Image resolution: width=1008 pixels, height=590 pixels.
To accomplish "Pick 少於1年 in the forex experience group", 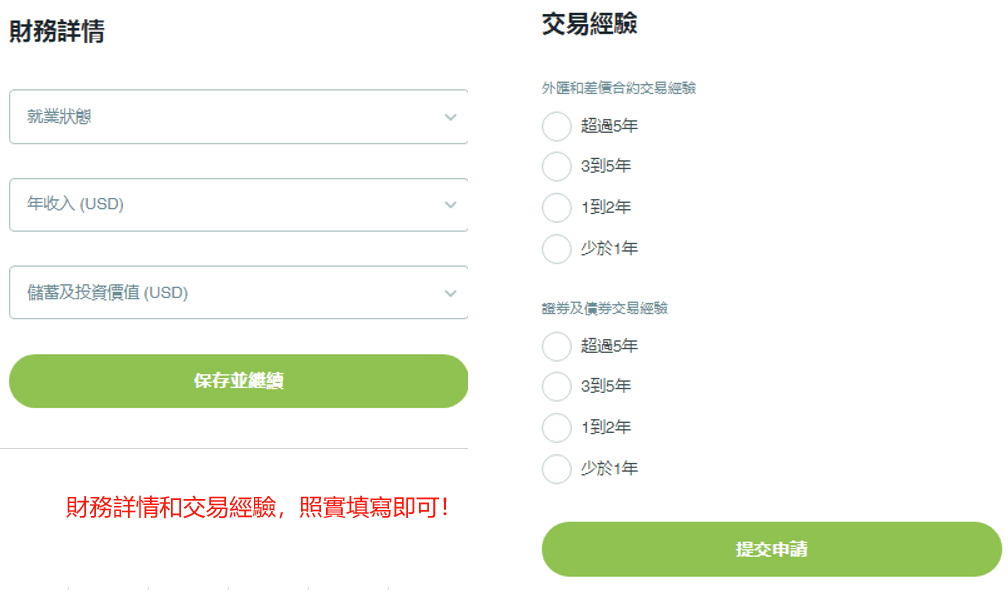I will pos(556,248).
